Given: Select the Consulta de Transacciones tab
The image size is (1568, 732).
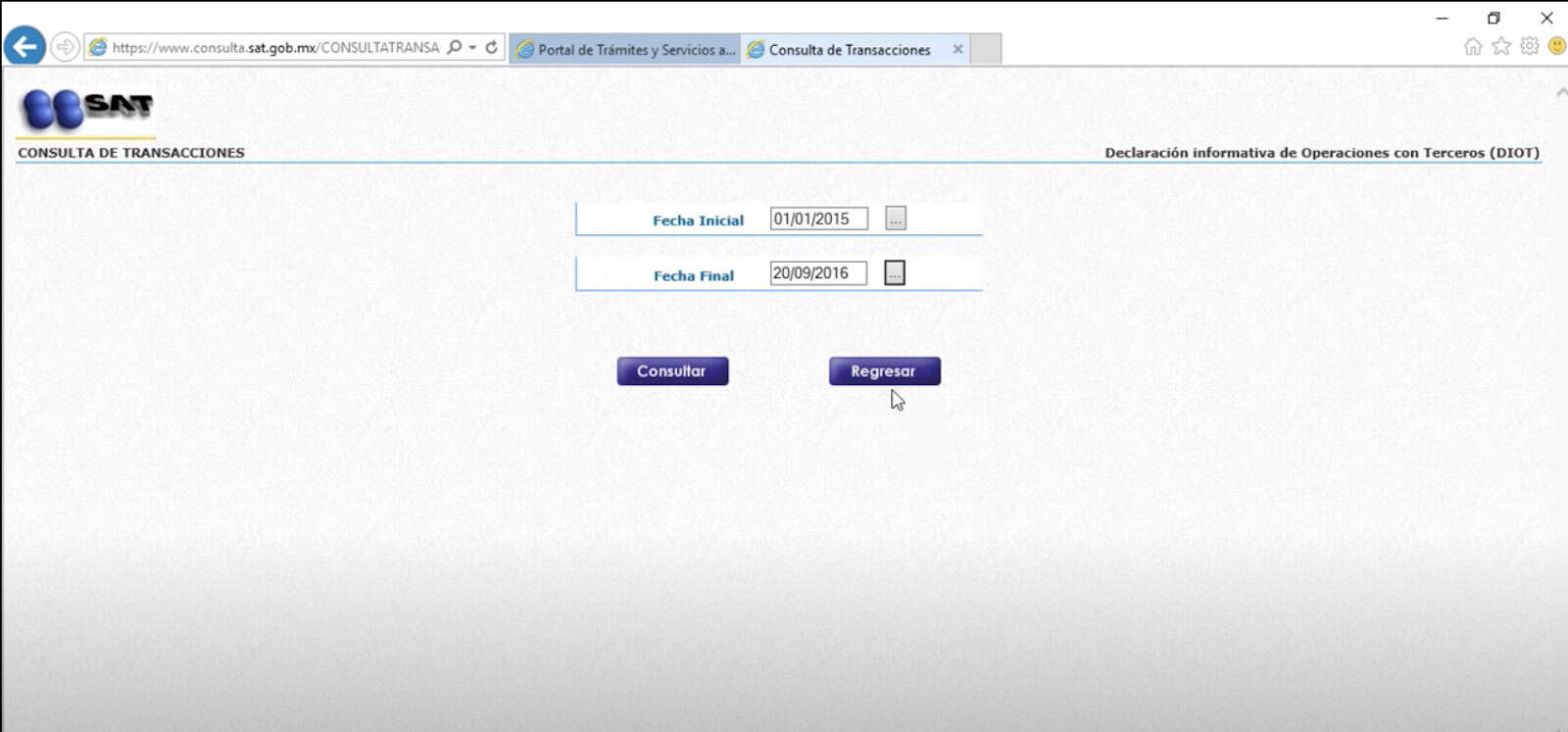Looking at the screenshot, I should 848,49.
